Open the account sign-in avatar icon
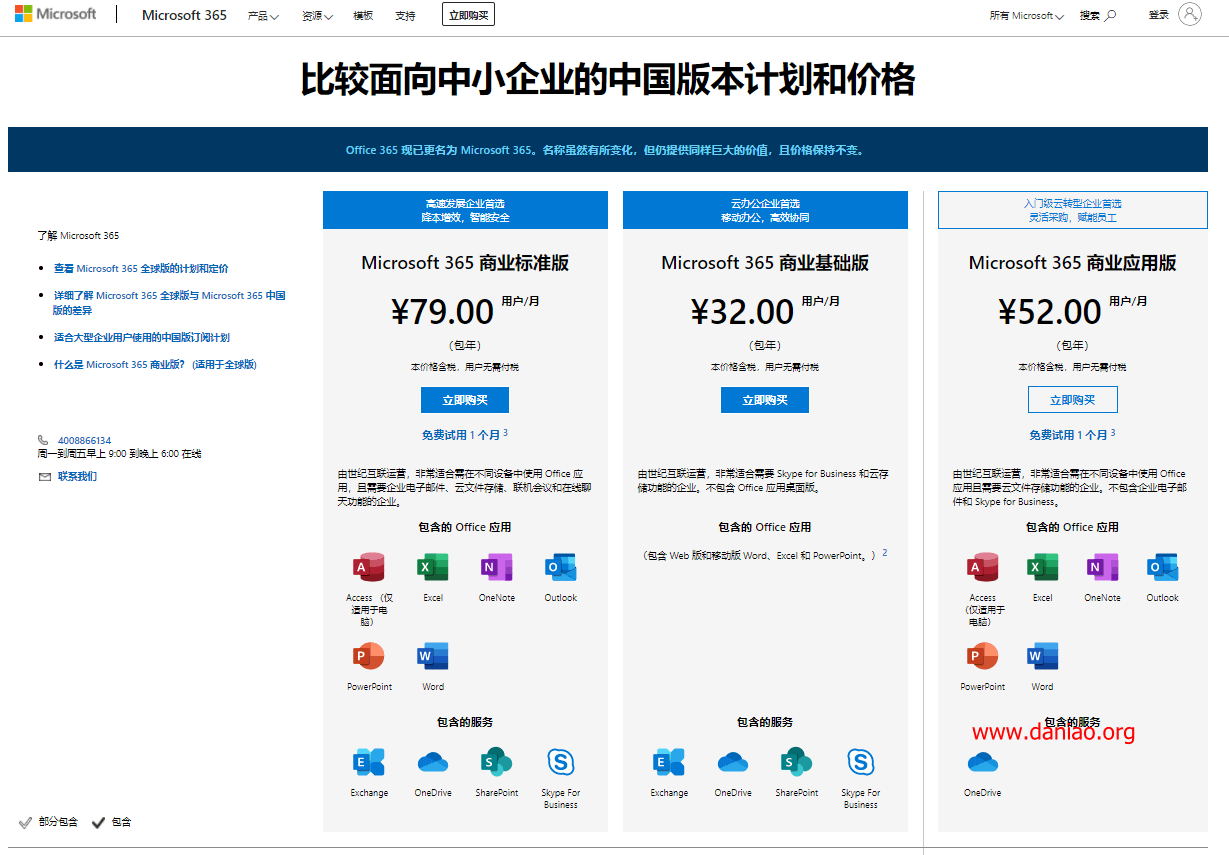The height and width of the screenshot is (855, 1229). 1190,14
